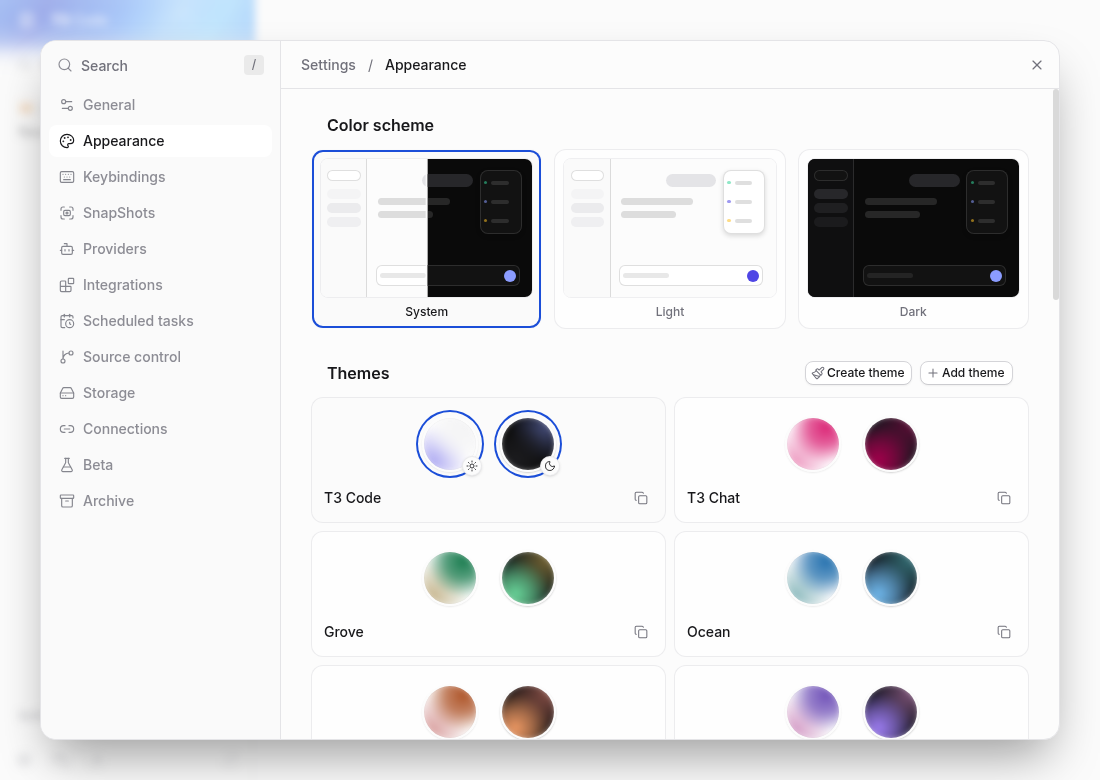1100x780 pixels.
Task: Click the Source control branch icon
Action: click(67, 357)
